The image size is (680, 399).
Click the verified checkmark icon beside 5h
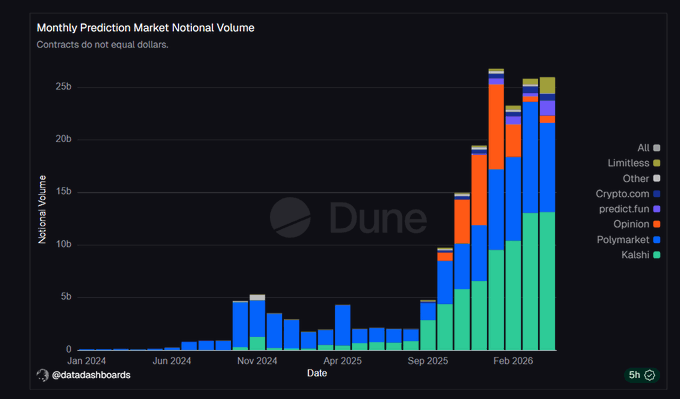click(x=650, y=375)
